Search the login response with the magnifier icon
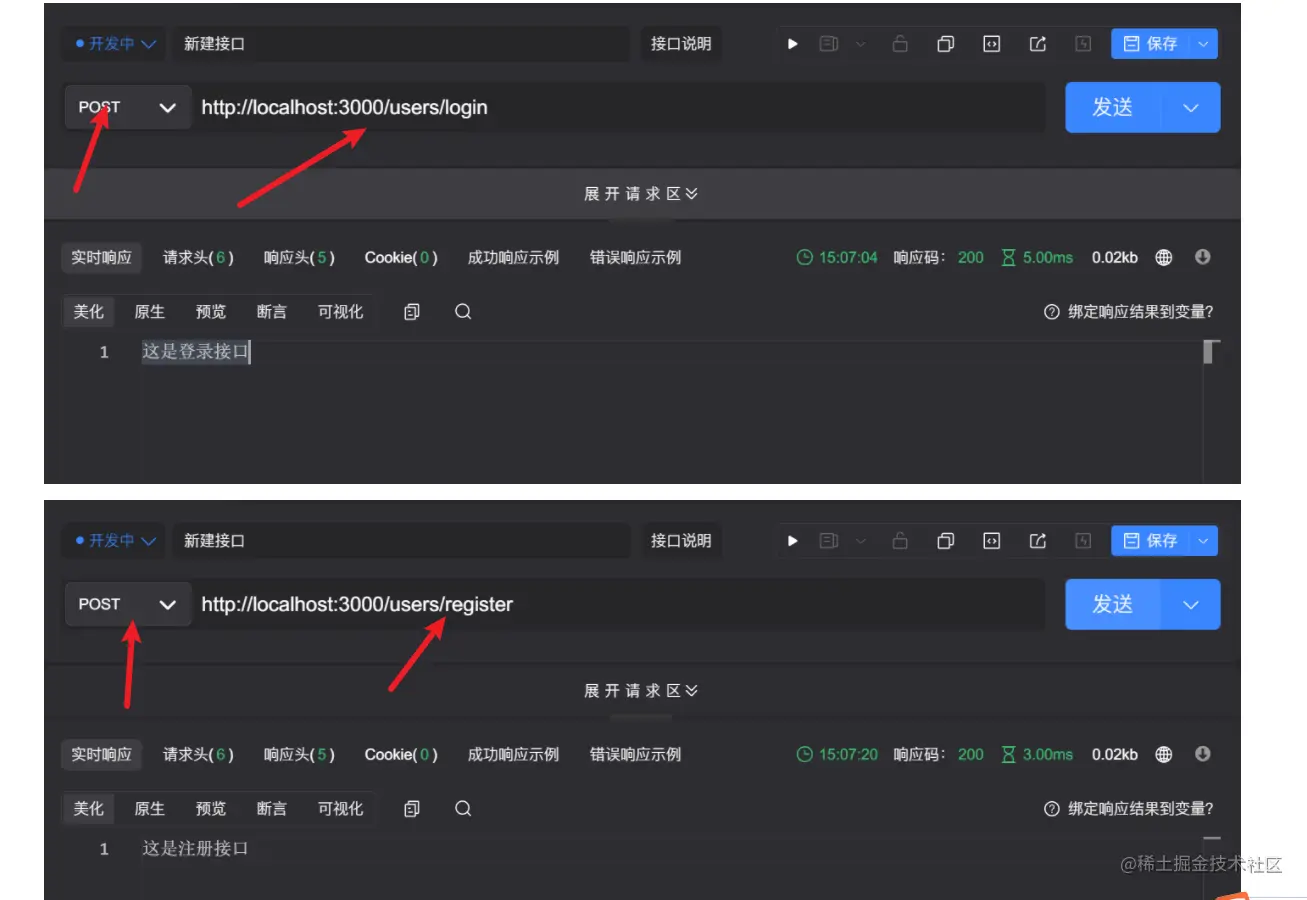1307x900 pixels. pos(463,311)
